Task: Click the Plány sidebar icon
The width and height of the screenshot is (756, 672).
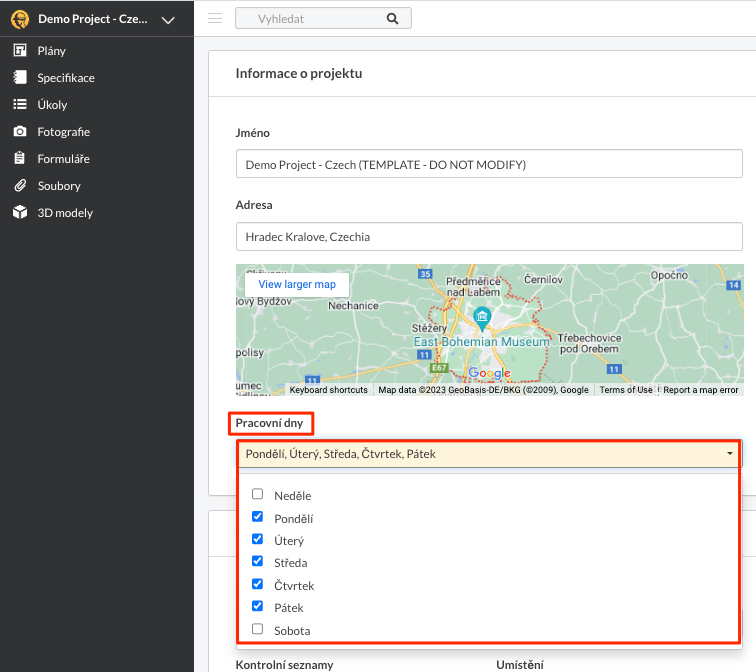Action: pyautogui.click(x=19, y=51)
